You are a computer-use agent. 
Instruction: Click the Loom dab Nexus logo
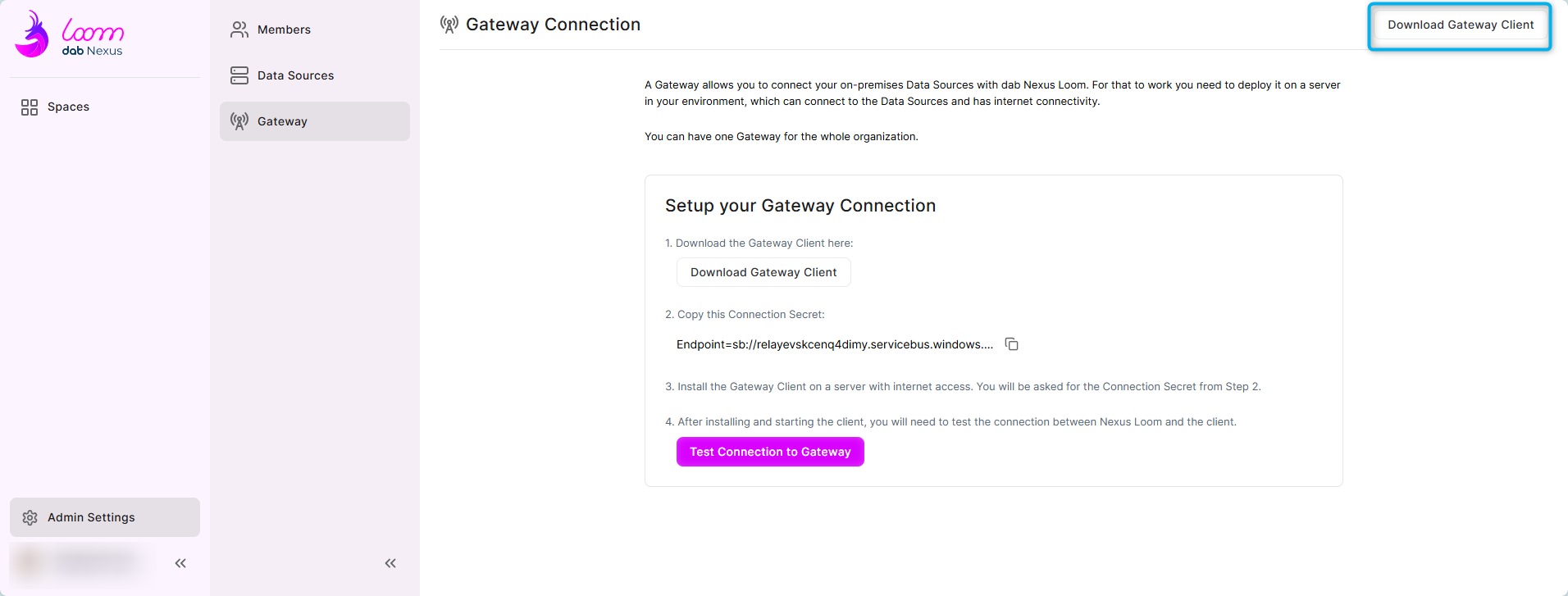pyautogui.click(x=69, y=34)
